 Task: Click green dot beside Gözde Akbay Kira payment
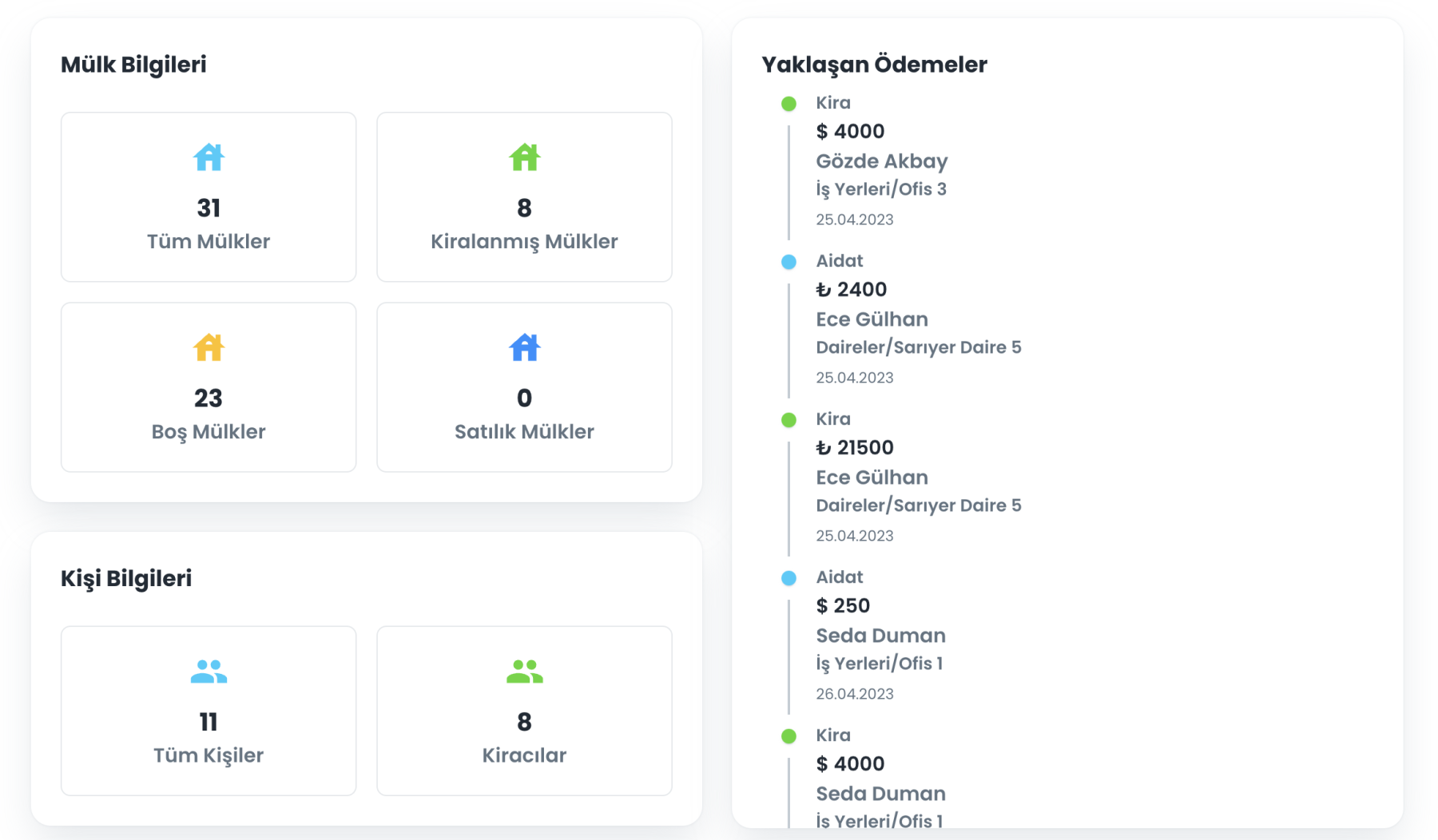(789, 104)
